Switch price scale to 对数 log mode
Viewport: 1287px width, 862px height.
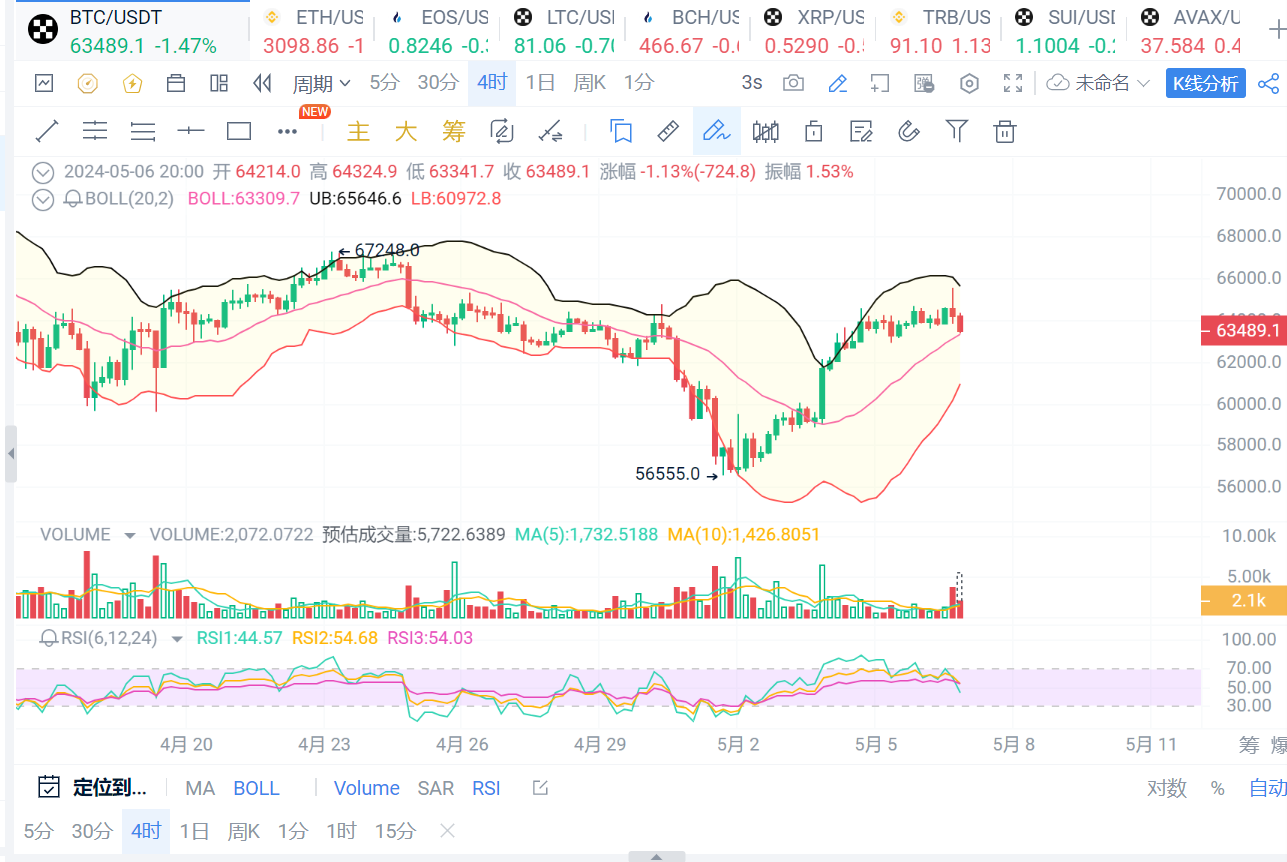coord(1166,788)
